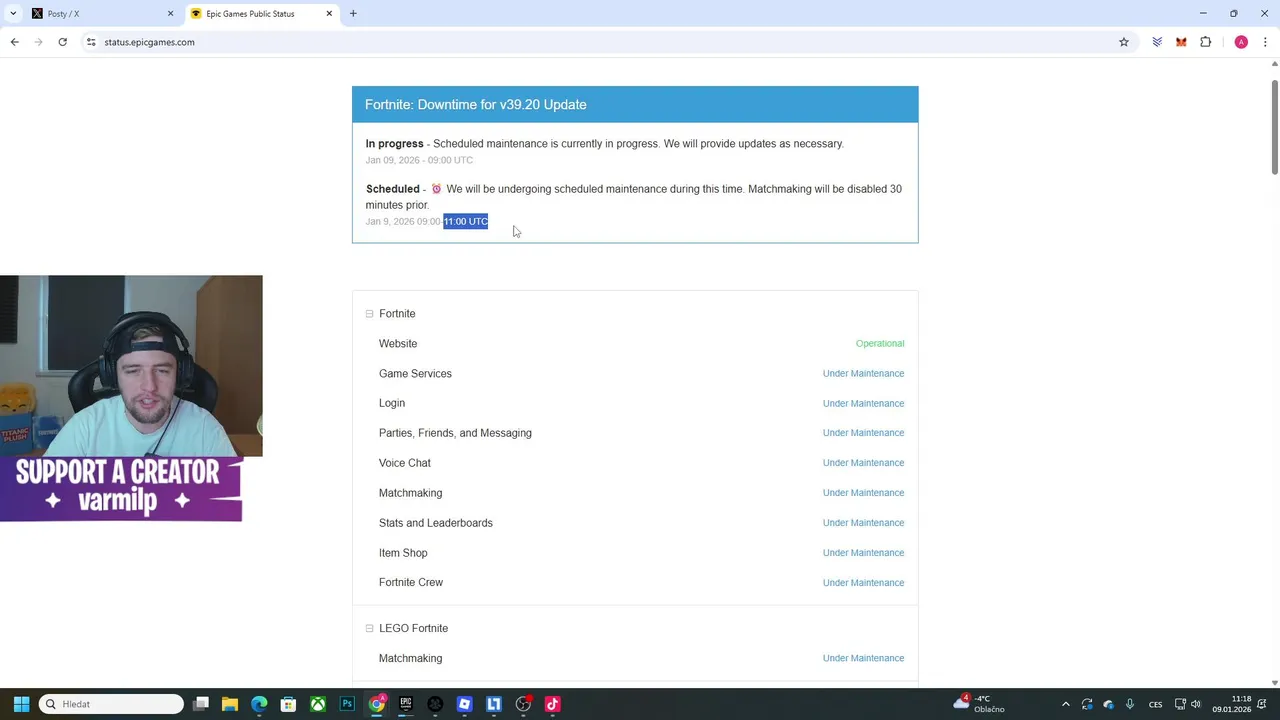This screenshot has width=1280, height=720.
Task: Open Roblox from the taskbar
Action: (x=464, y=704)
